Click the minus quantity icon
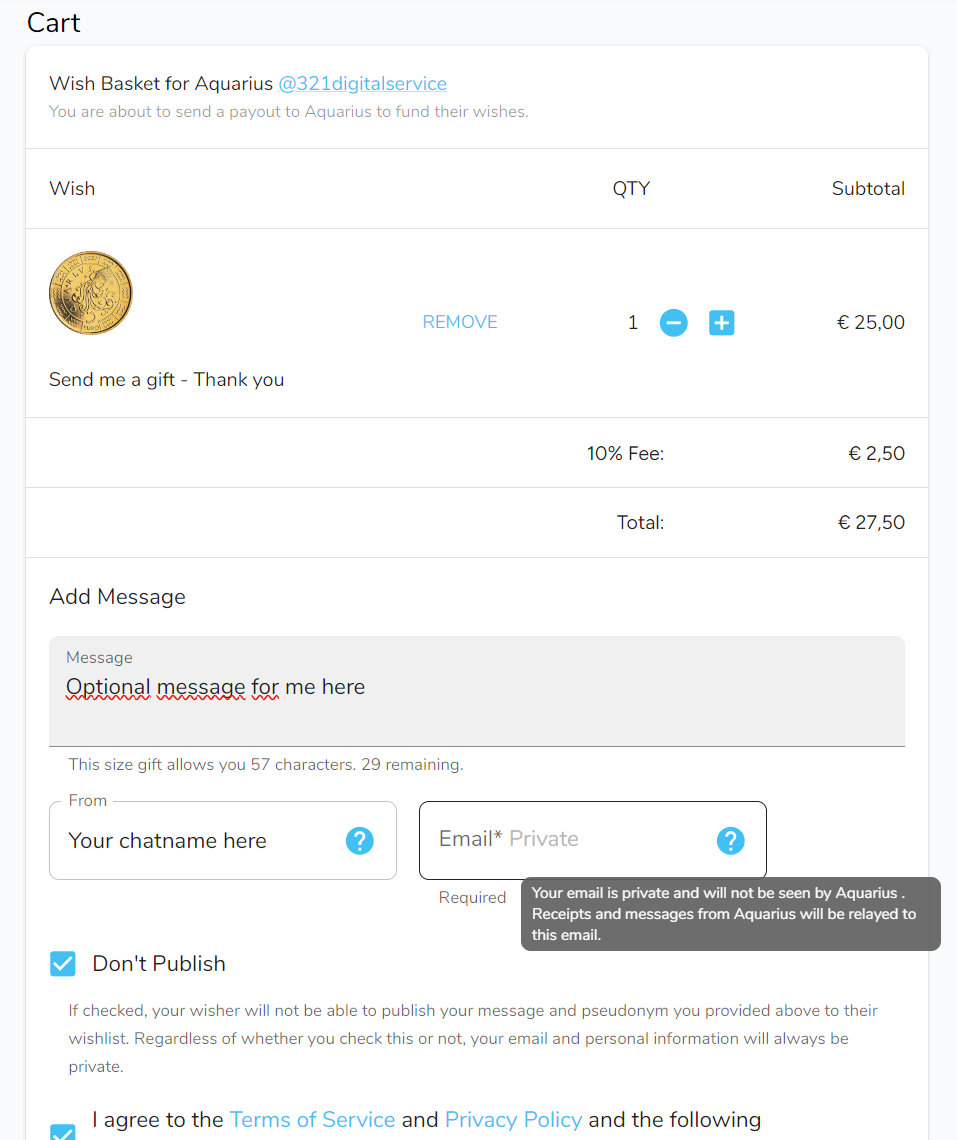957x1140 pixels. (x=673, y=323)
